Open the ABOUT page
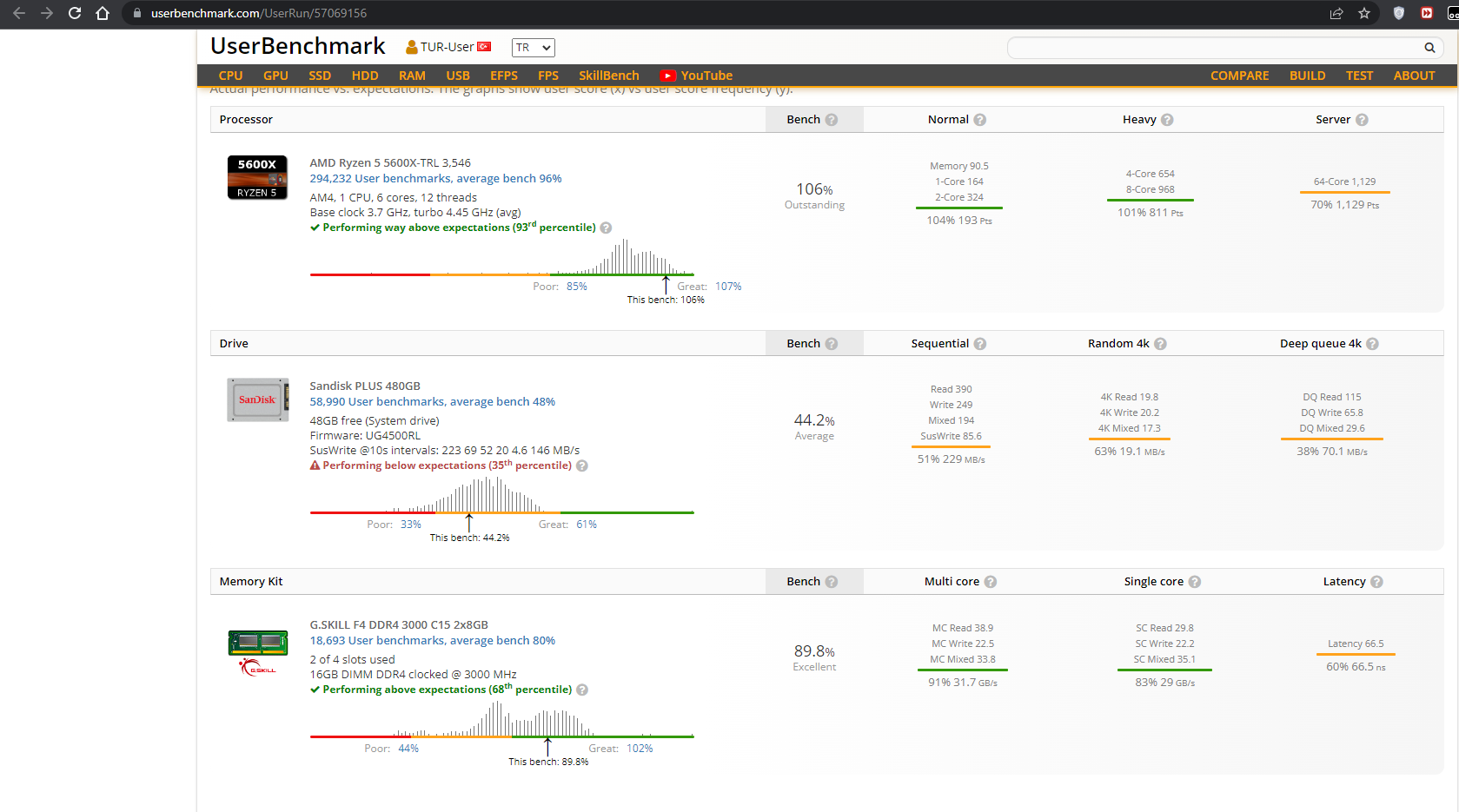The width and height of the screenshot is (1459, 812). click(x=1415, y=76)
